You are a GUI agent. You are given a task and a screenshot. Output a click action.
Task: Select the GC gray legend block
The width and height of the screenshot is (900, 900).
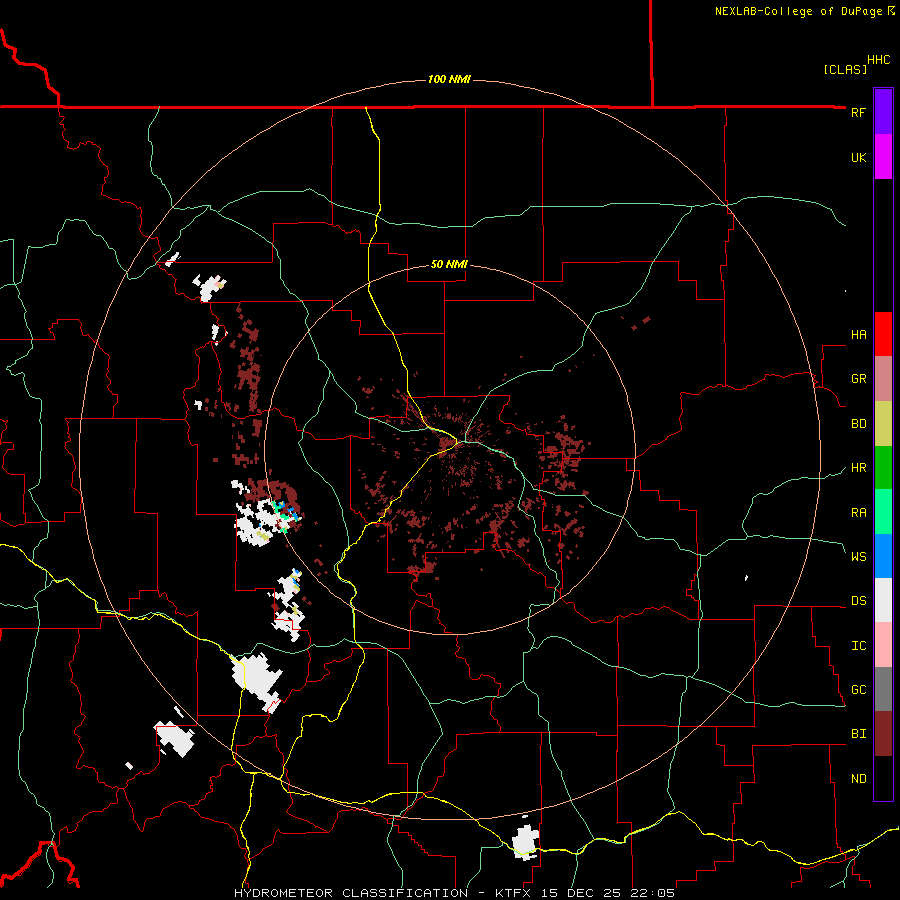tap(883, 689)
